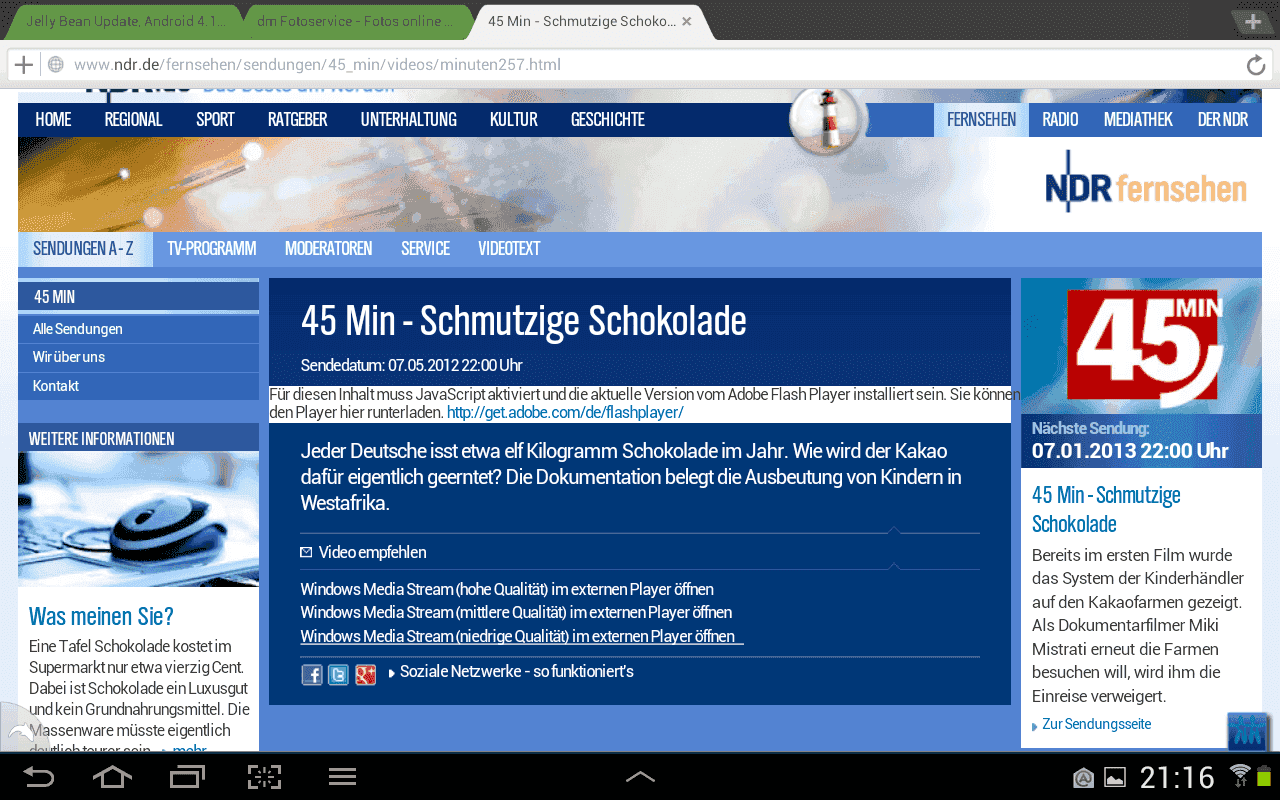The height and width of the screenshot is (800, 1280).
Task: Open the picture notification icon
Action: pos(1115,778)
